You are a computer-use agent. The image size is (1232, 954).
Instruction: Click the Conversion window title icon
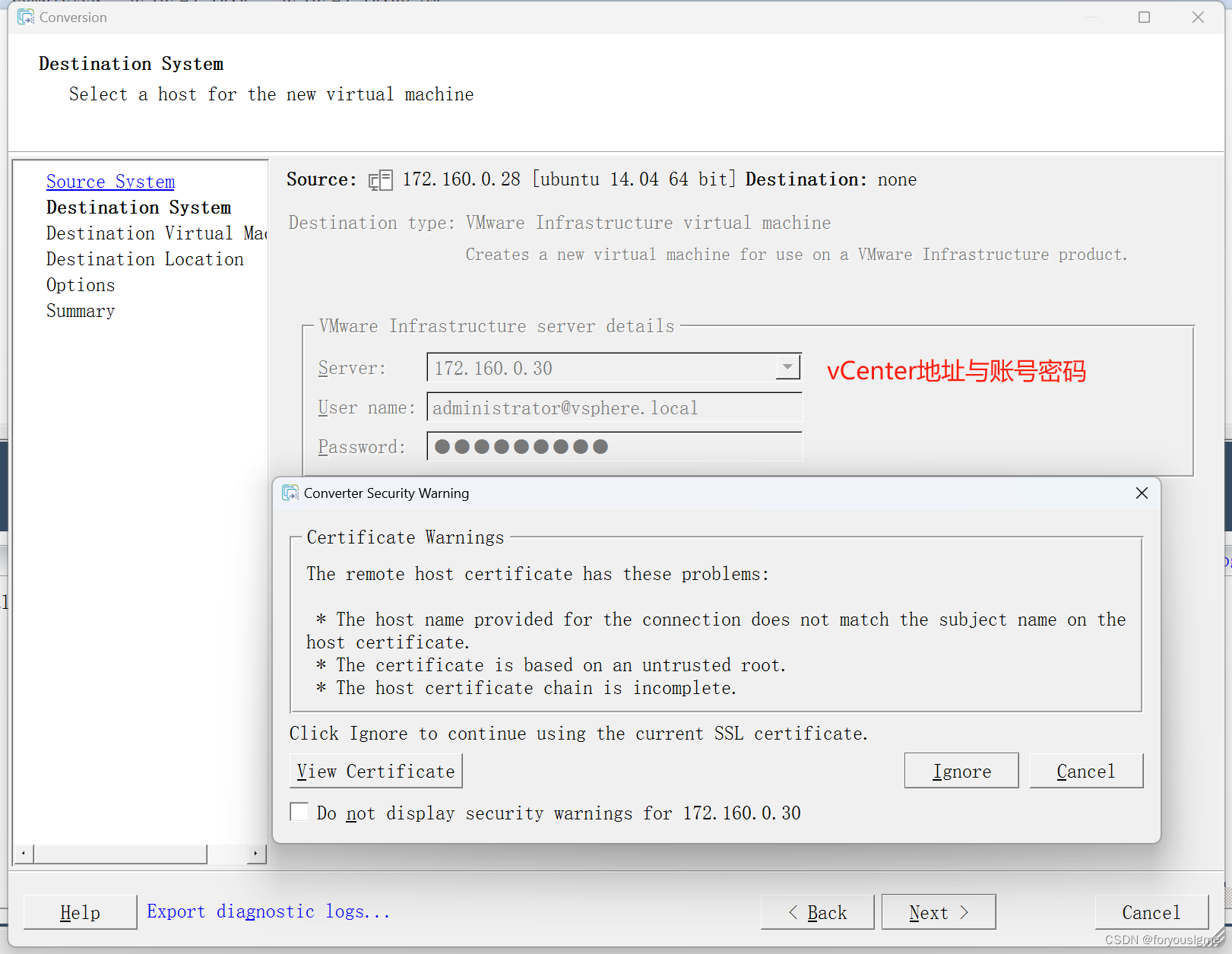[26, 17]
